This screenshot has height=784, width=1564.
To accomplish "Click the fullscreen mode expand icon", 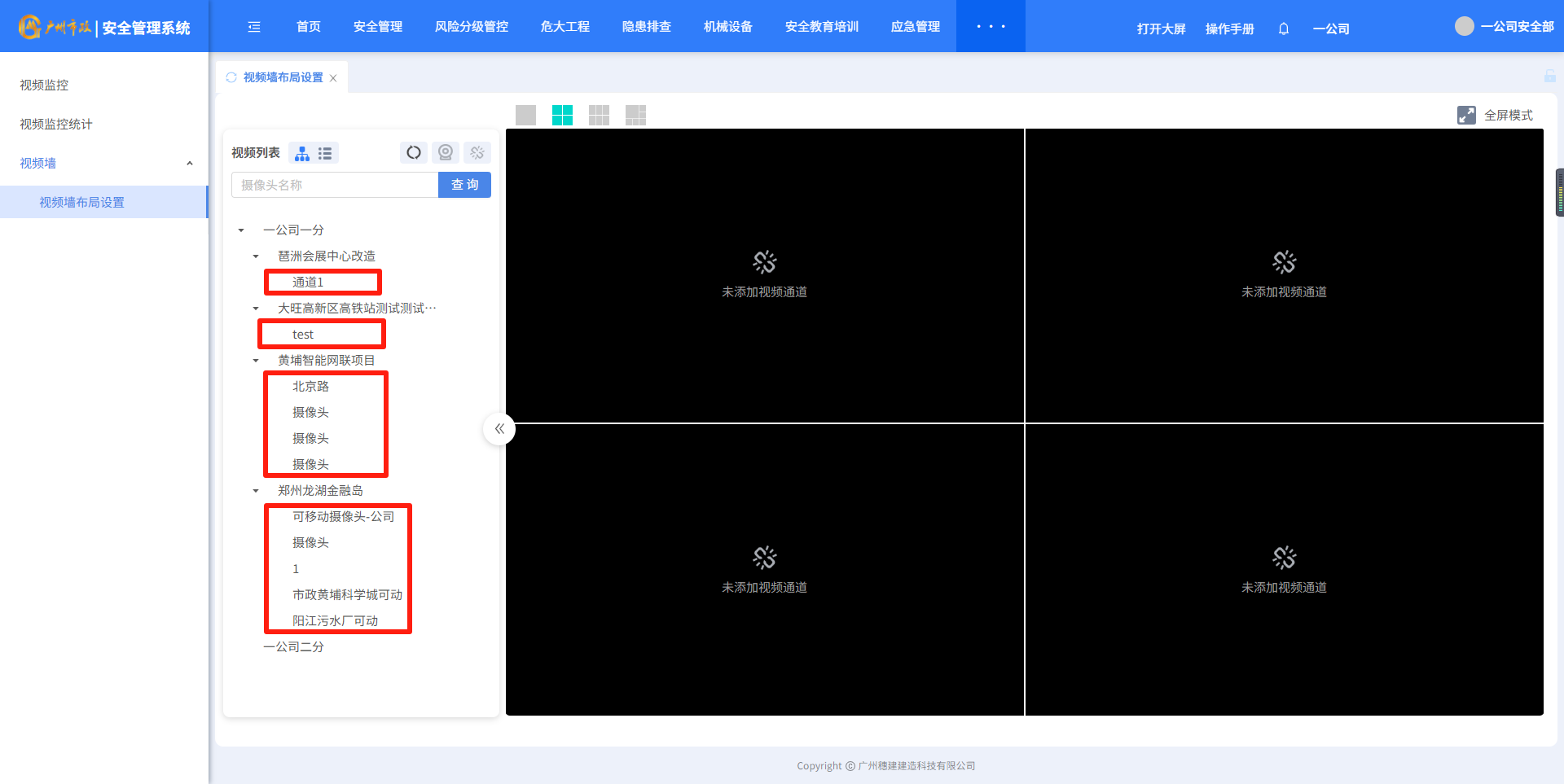I will [1466, 115].
